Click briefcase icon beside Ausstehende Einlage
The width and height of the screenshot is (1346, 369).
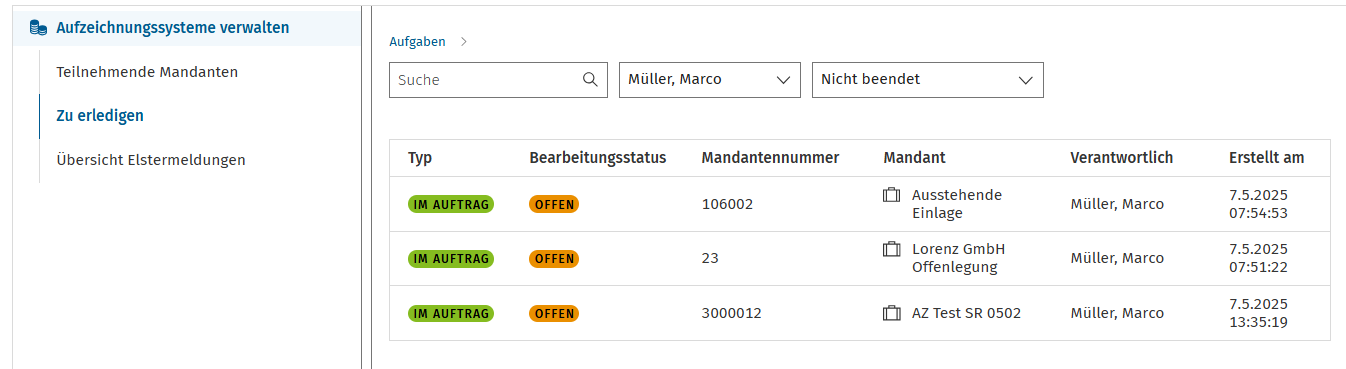[892, 195]
